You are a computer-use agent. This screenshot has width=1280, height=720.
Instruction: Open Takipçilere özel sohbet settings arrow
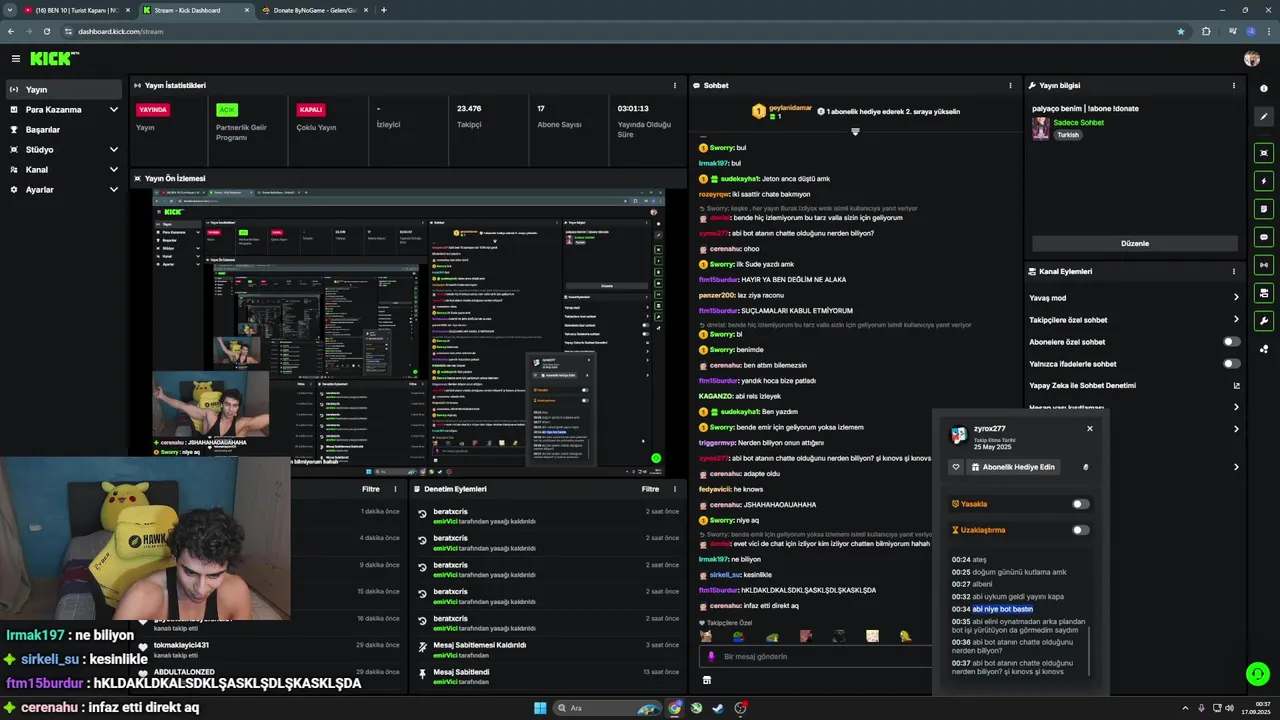1236,320
